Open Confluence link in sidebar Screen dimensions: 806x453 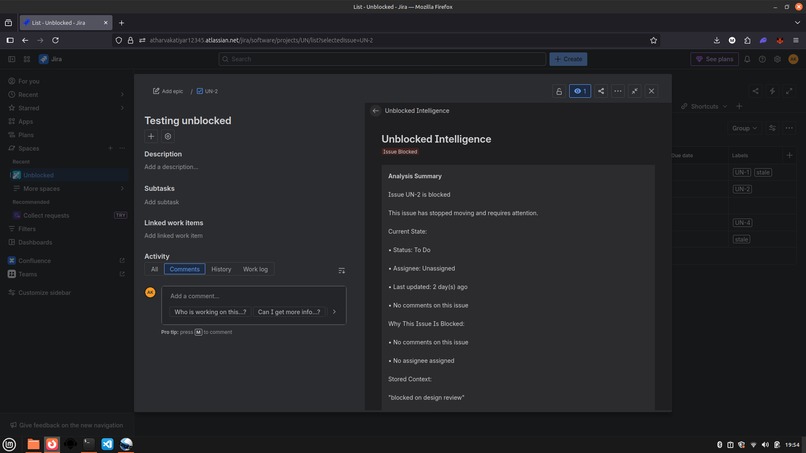(66, 261)
